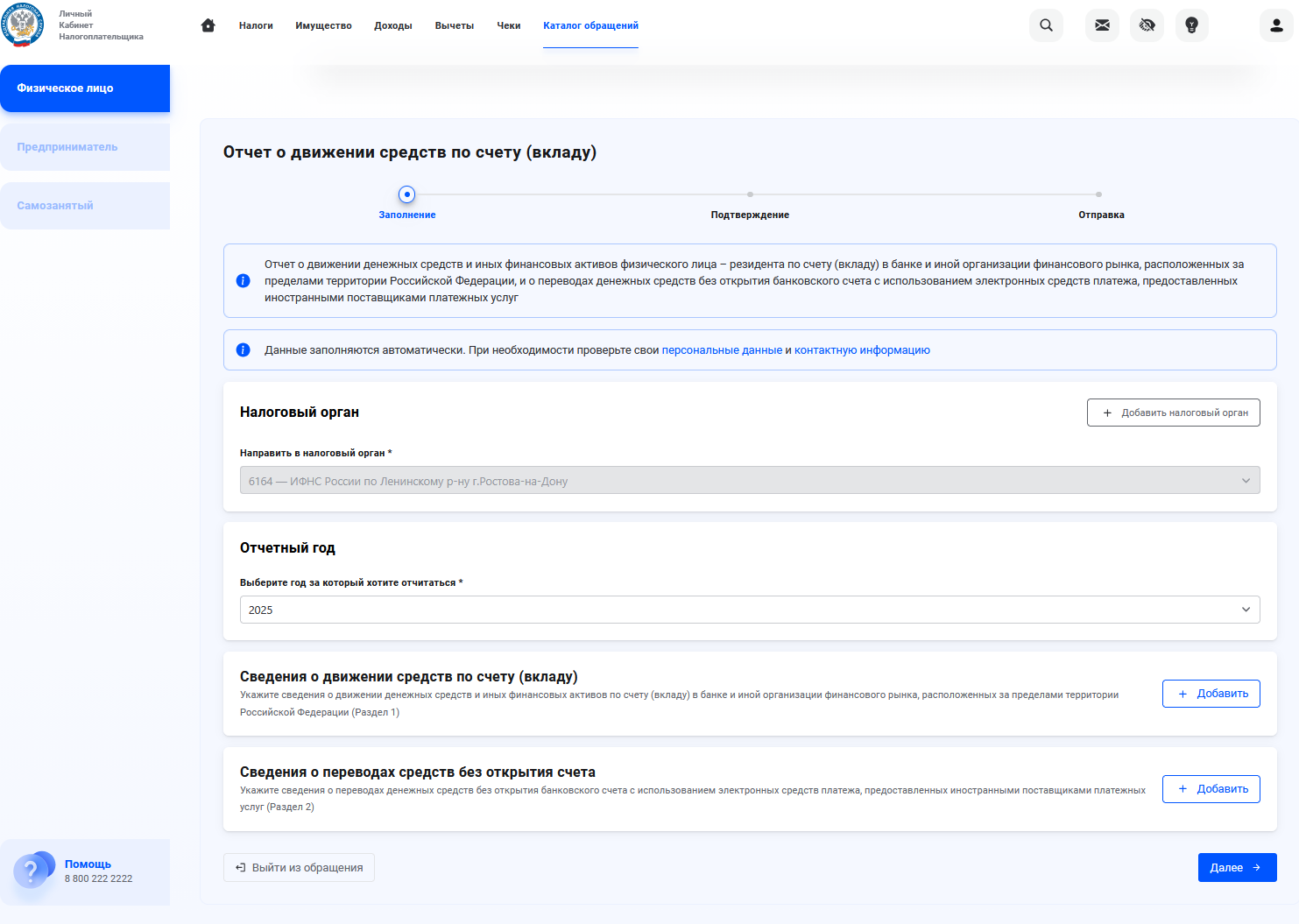
Task: Open the Вычеты menu item
Action: coord(454,25)
